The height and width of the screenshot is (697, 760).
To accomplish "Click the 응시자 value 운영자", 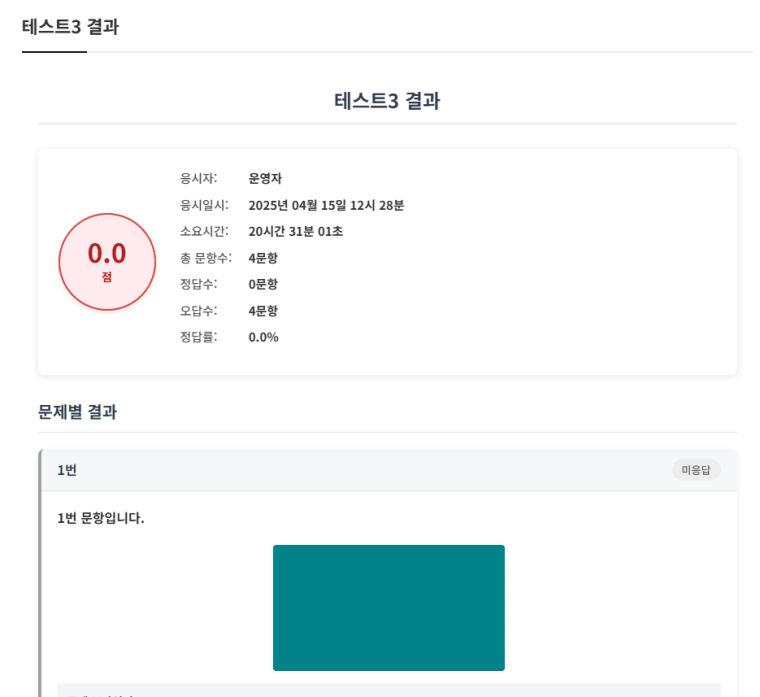I will pos(265,178).
